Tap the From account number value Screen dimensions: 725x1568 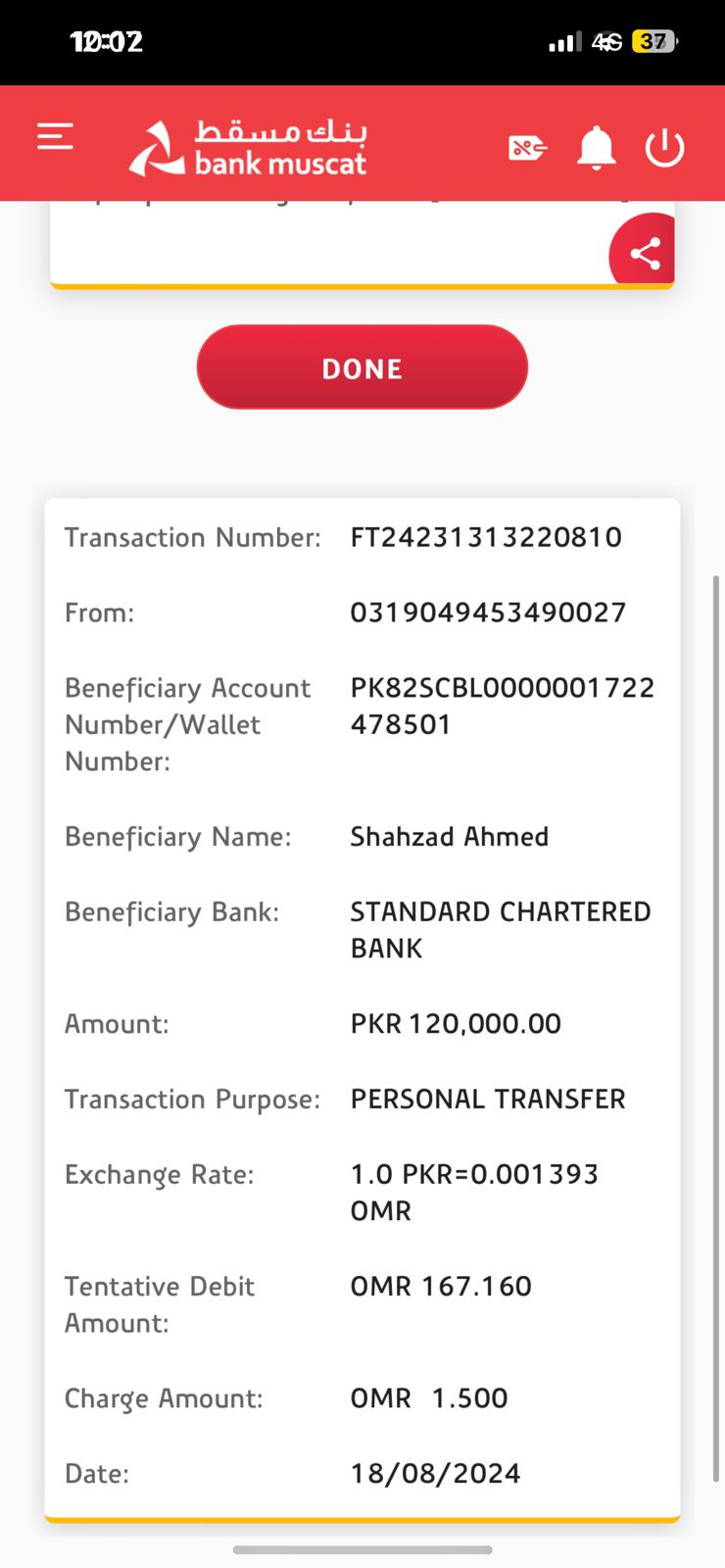pos(488,612)
